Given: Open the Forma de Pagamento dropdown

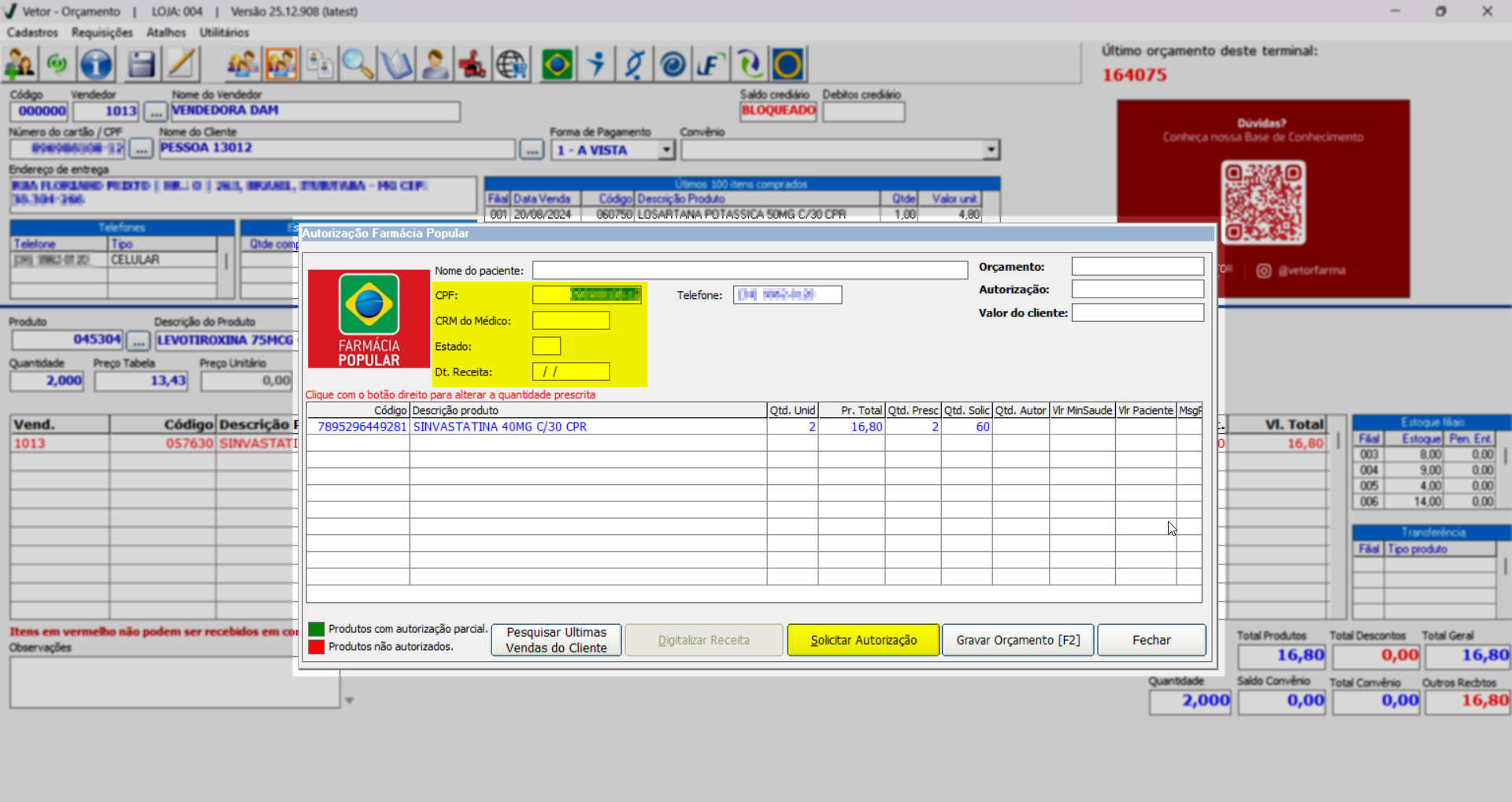Looking at the screenshot, I should click(x=666, y=150).
